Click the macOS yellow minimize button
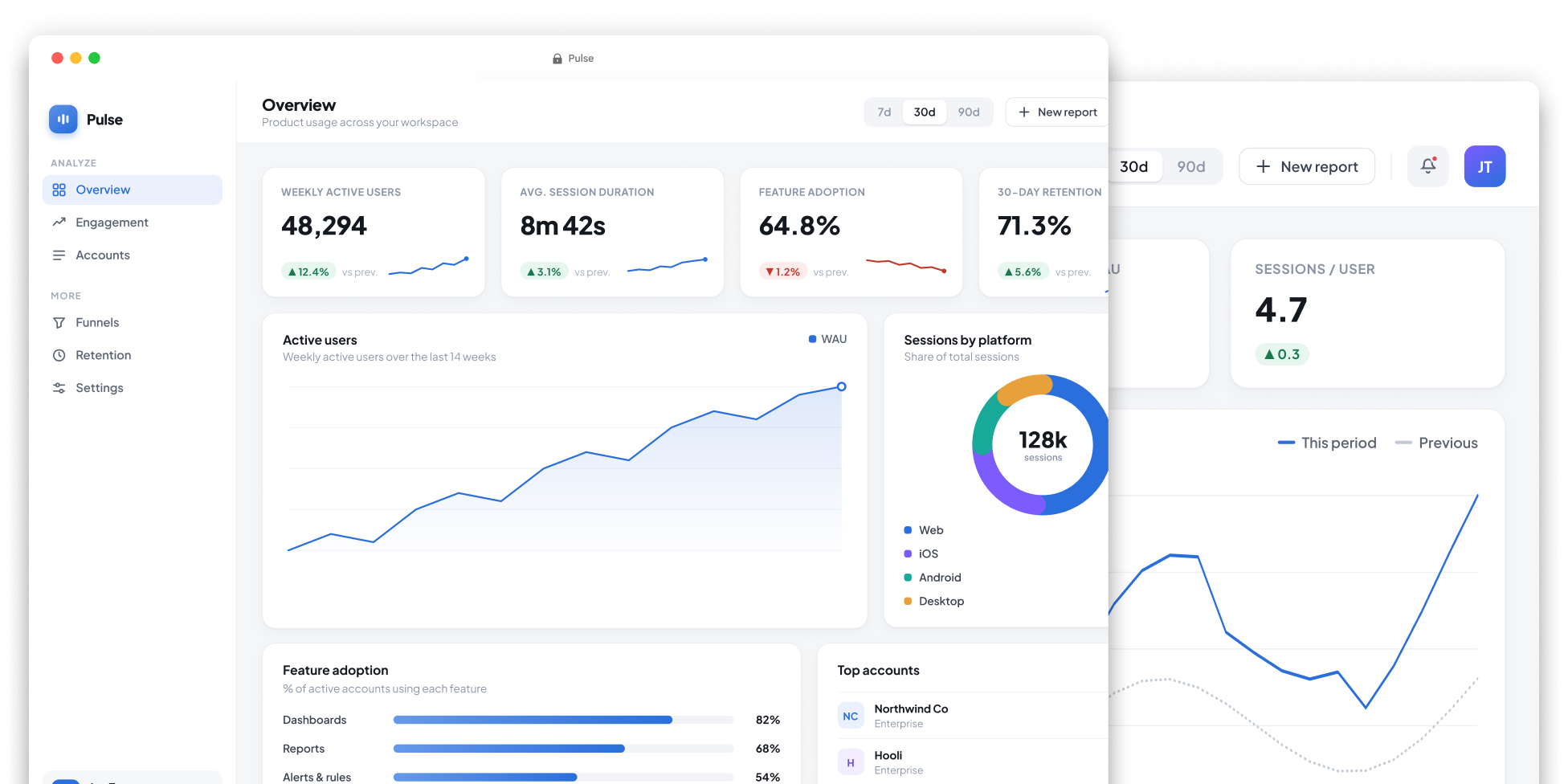The height and width of the screenshot is (784, 1568). point(76,58)
